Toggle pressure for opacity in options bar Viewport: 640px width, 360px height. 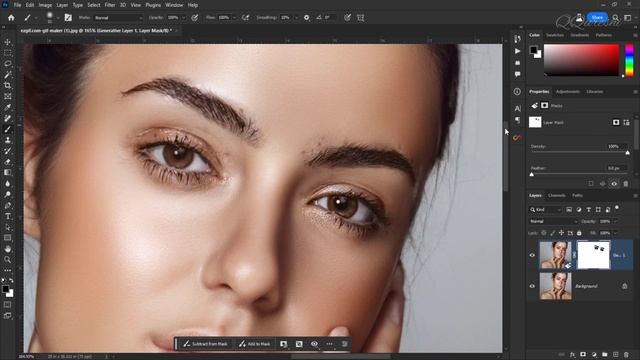point(195,18)
